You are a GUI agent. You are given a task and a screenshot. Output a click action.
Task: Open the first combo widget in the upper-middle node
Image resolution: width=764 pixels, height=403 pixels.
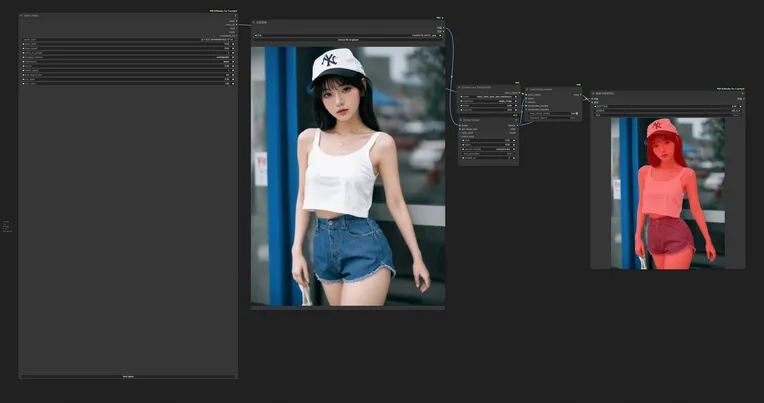[x=488, y=96]
